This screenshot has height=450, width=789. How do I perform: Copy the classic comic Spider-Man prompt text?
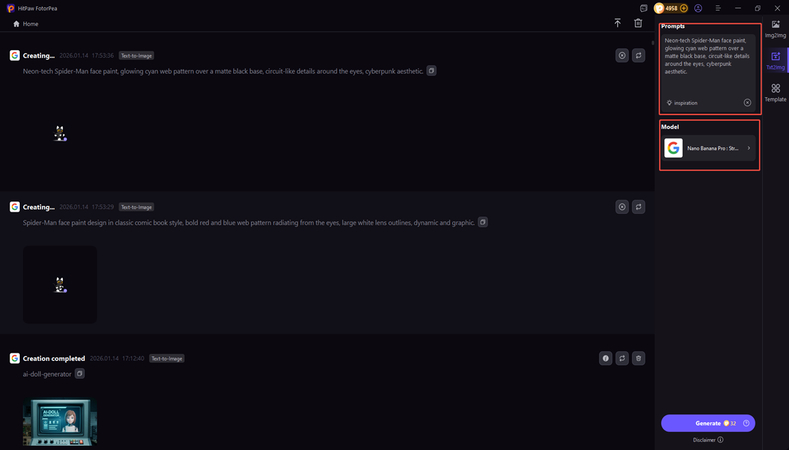pos(482,222)
